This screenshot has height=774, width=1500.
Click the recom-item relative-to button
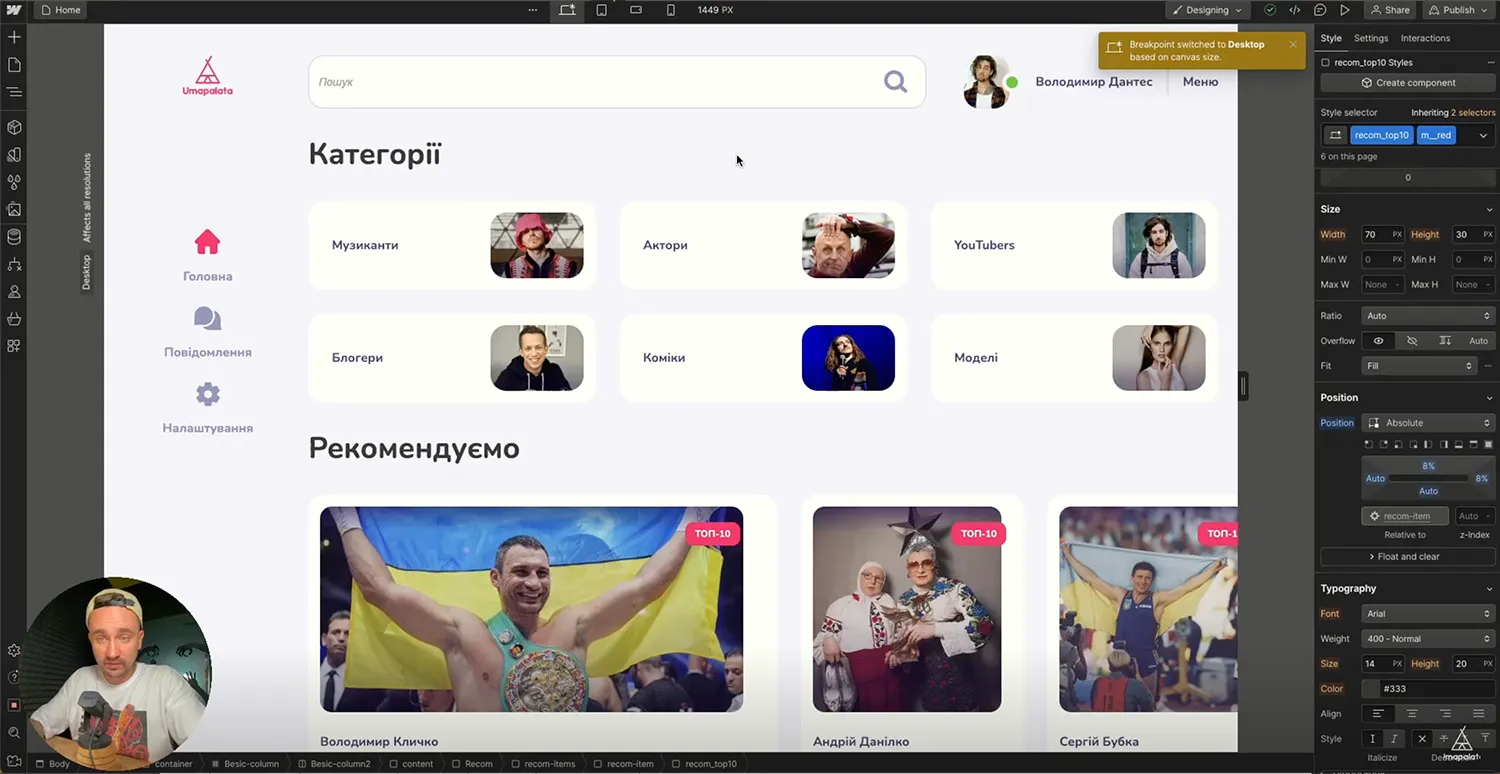tap(1405, 516)
